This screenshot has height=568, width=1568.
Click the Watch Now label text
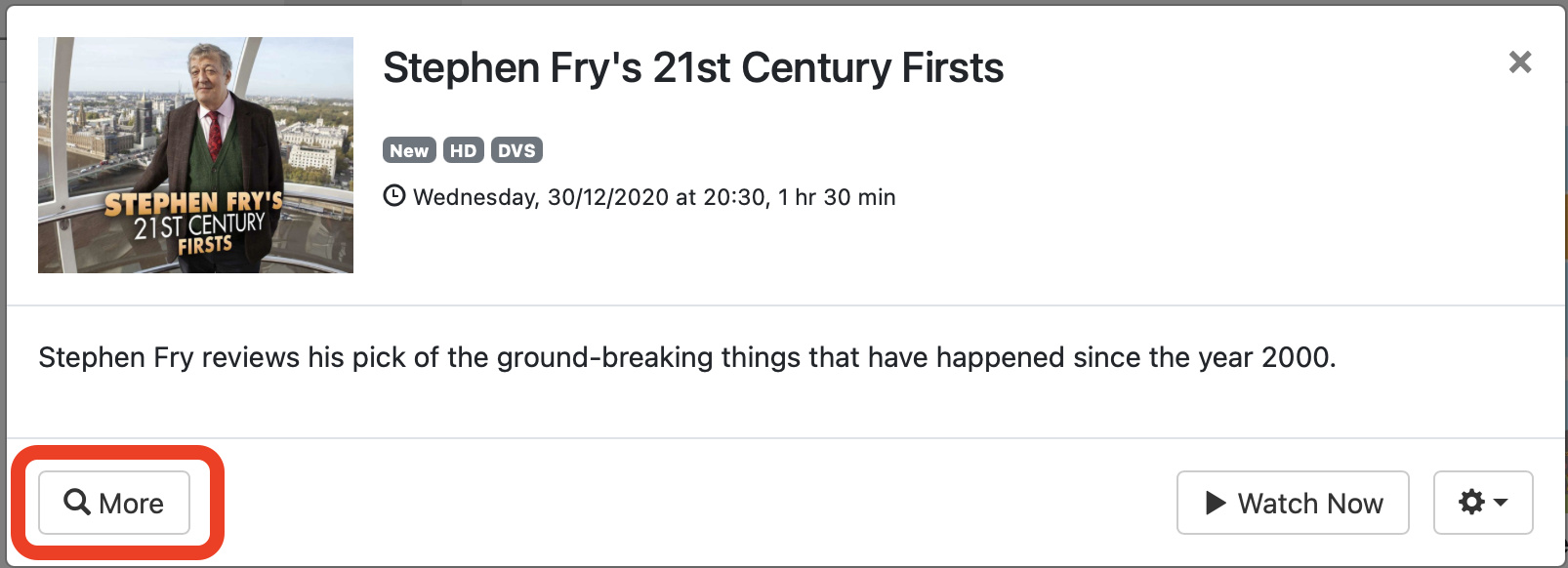coord(1309,504)
